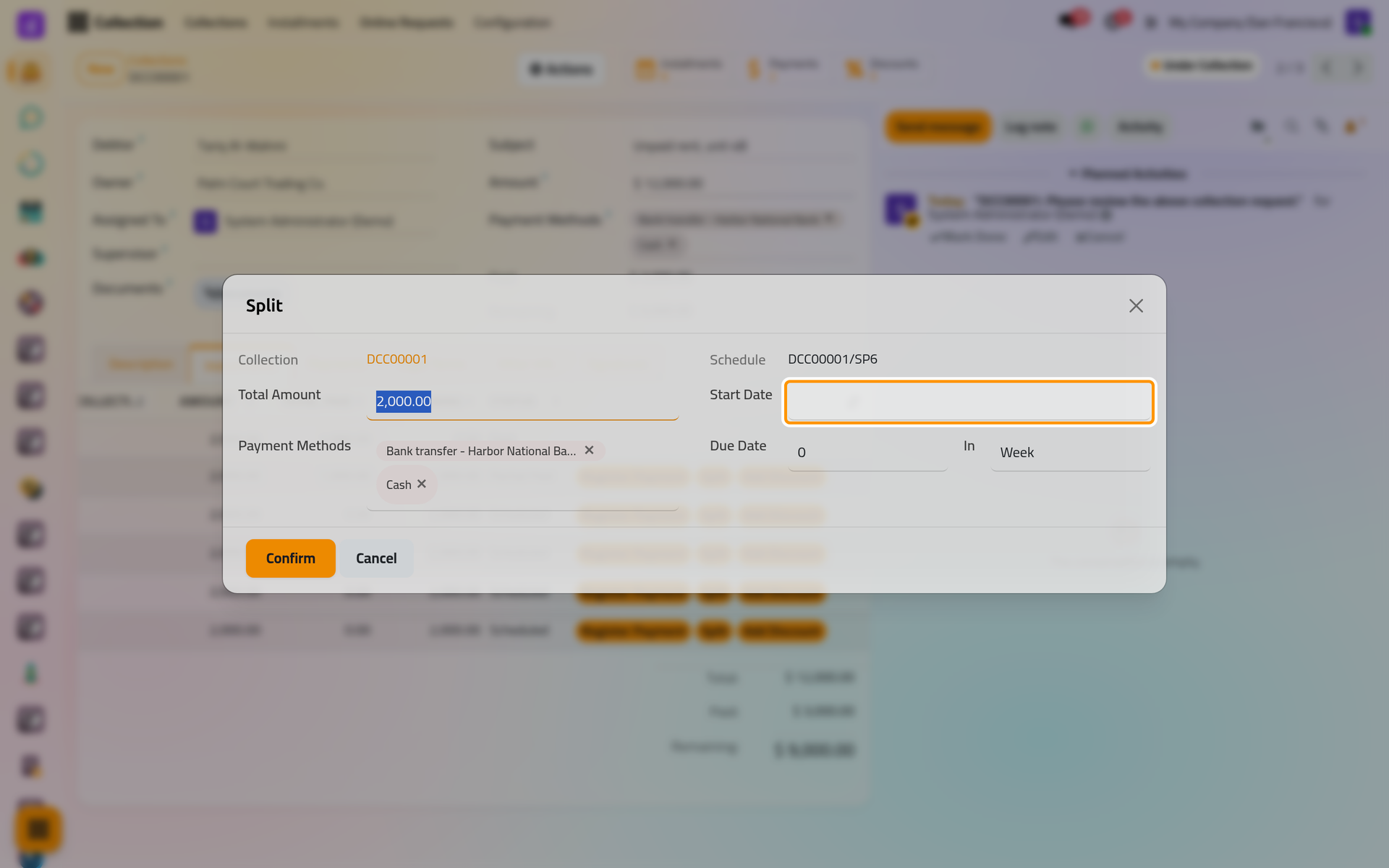Close the Split dialog with the X

click(x=1136, y=306)
